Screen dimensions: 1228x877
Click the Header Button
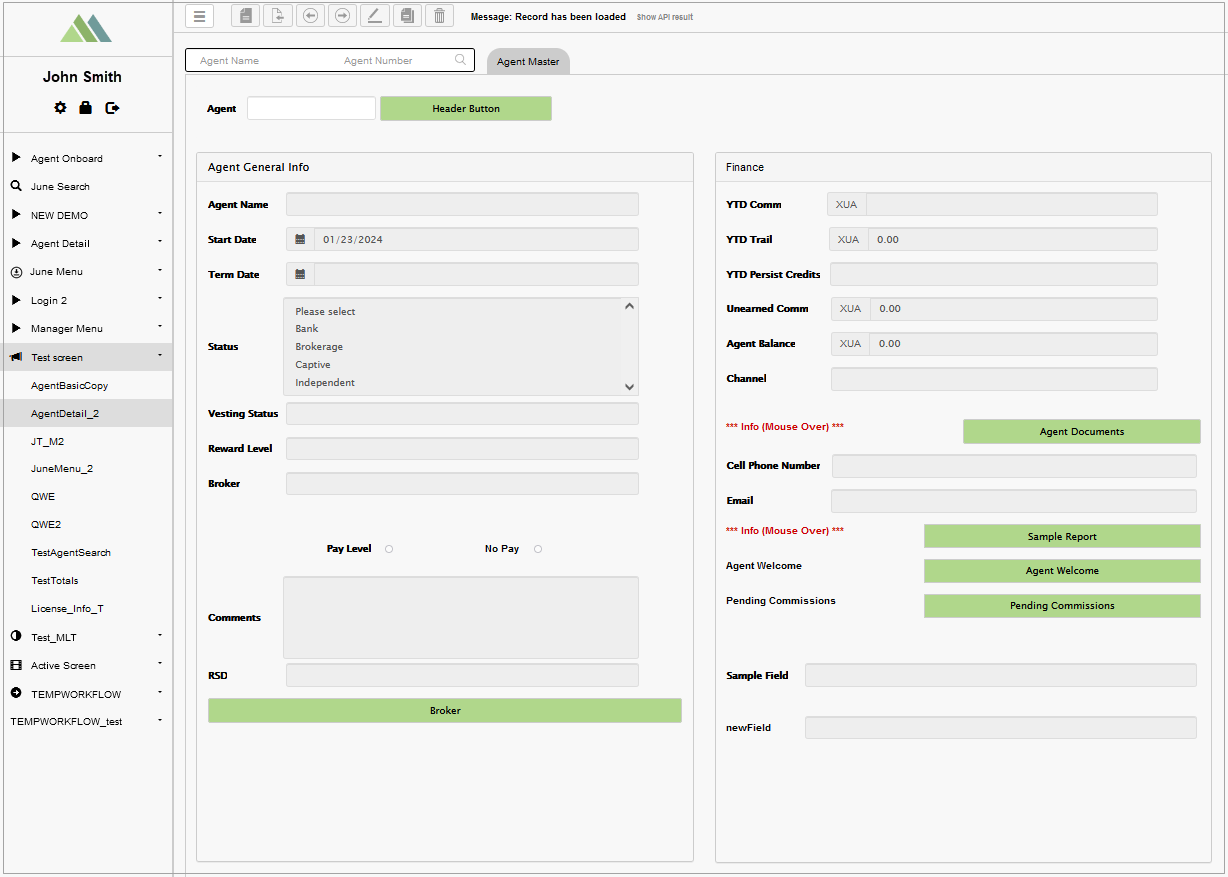[466, 108]
